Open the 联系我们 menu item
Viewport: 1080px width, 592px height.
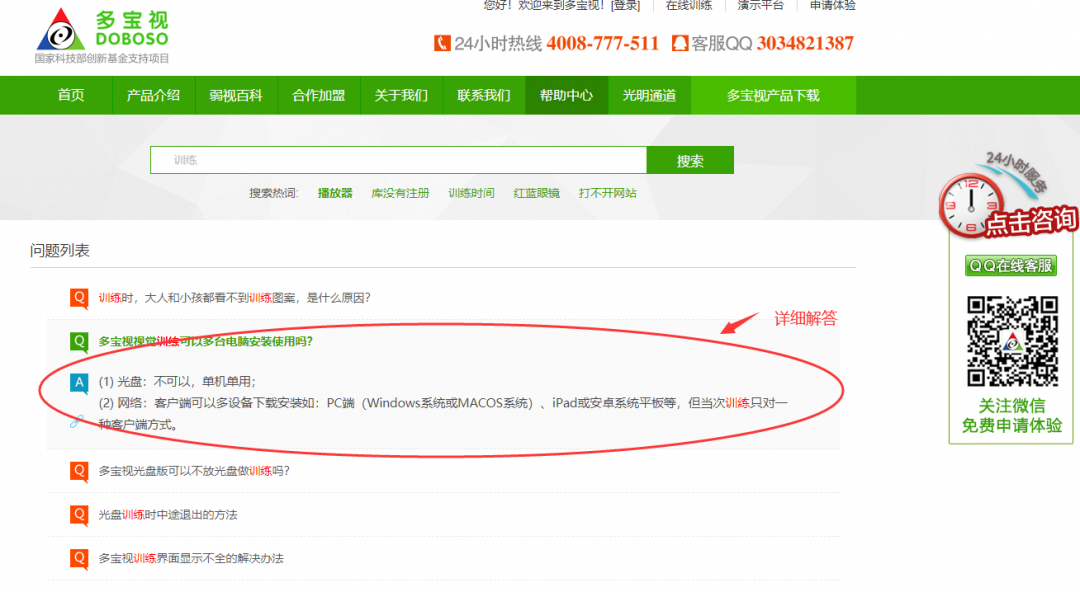click(x=484, y=95)
